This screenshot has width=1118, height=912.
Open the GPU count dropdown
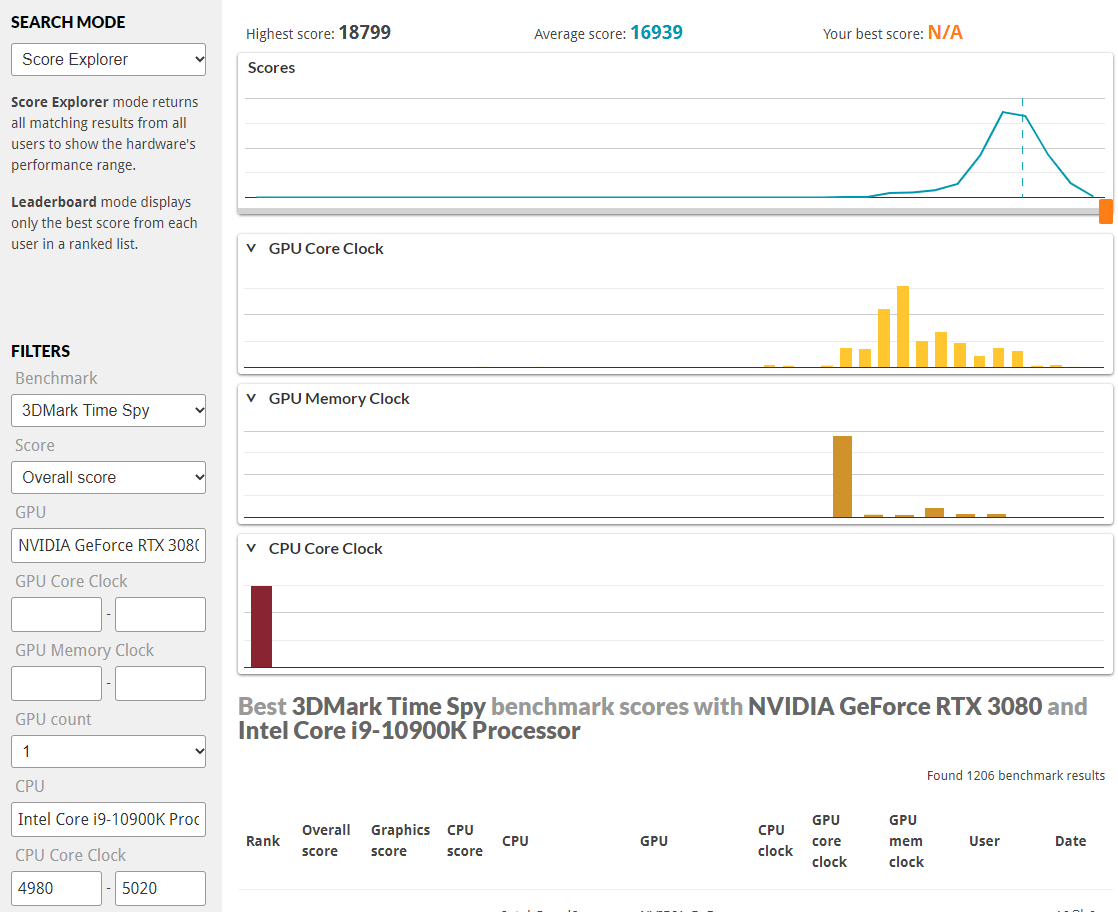tap(108, 751)
